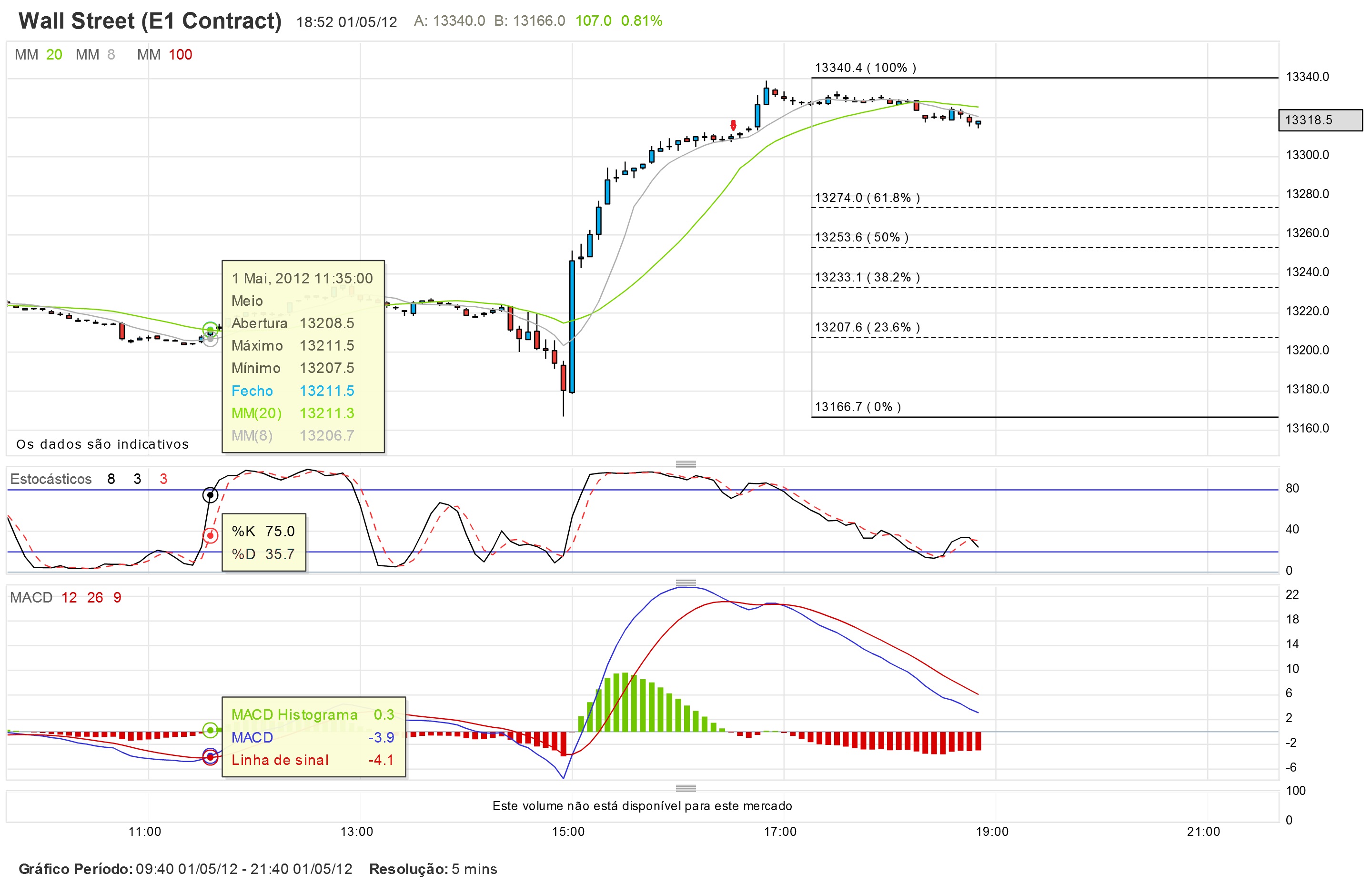Click the 'Máximo 13211.5' row in the tooltip
The image size is (1372, 884).
pos(293,346)
